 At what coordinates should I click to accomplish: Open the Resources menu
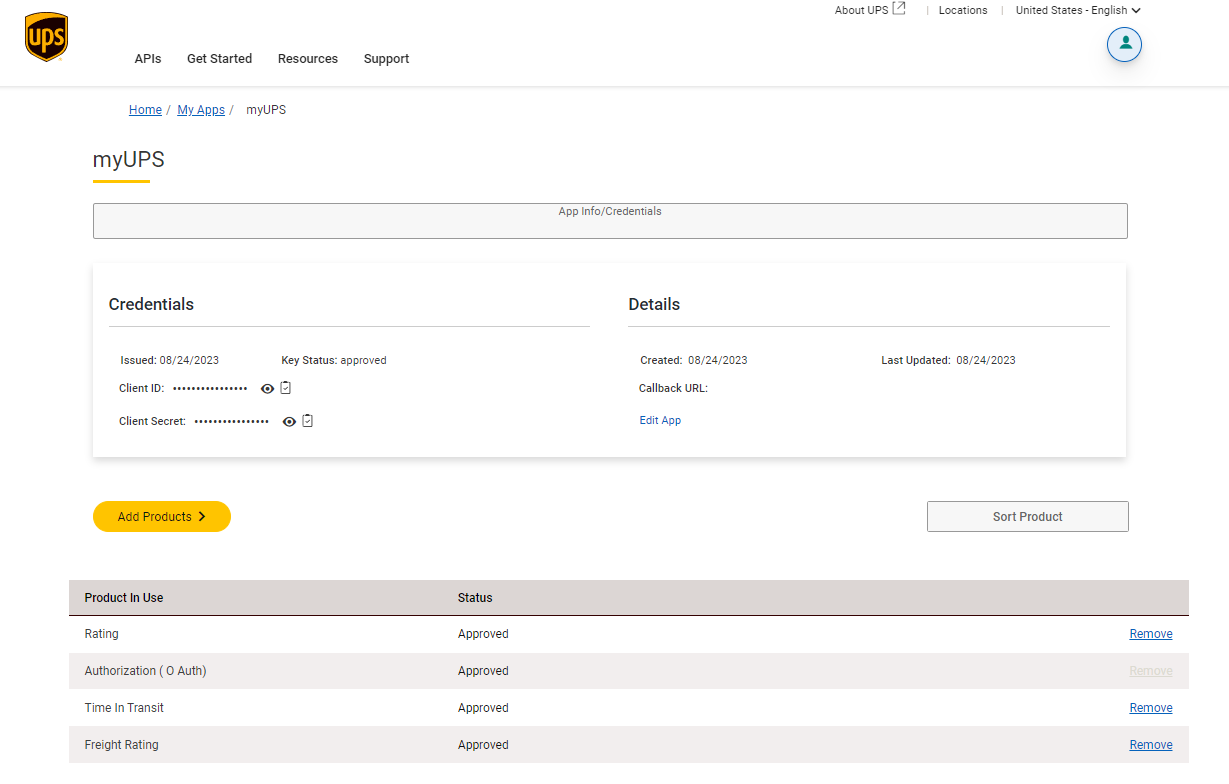pos(308,59)
